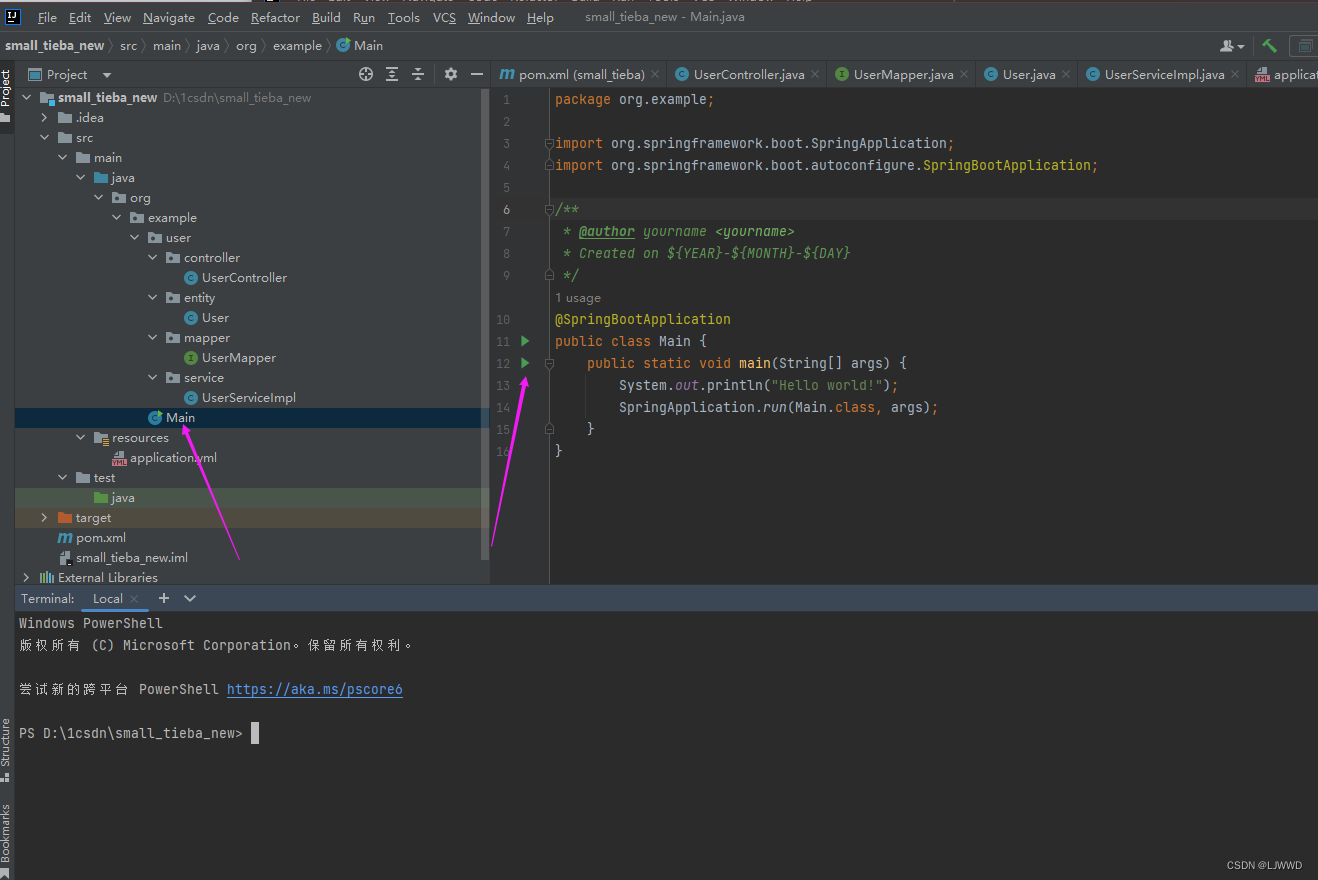This screenshot has width=1318, height=880.
Task: Open the File menu
Action: tap(47, 18)
